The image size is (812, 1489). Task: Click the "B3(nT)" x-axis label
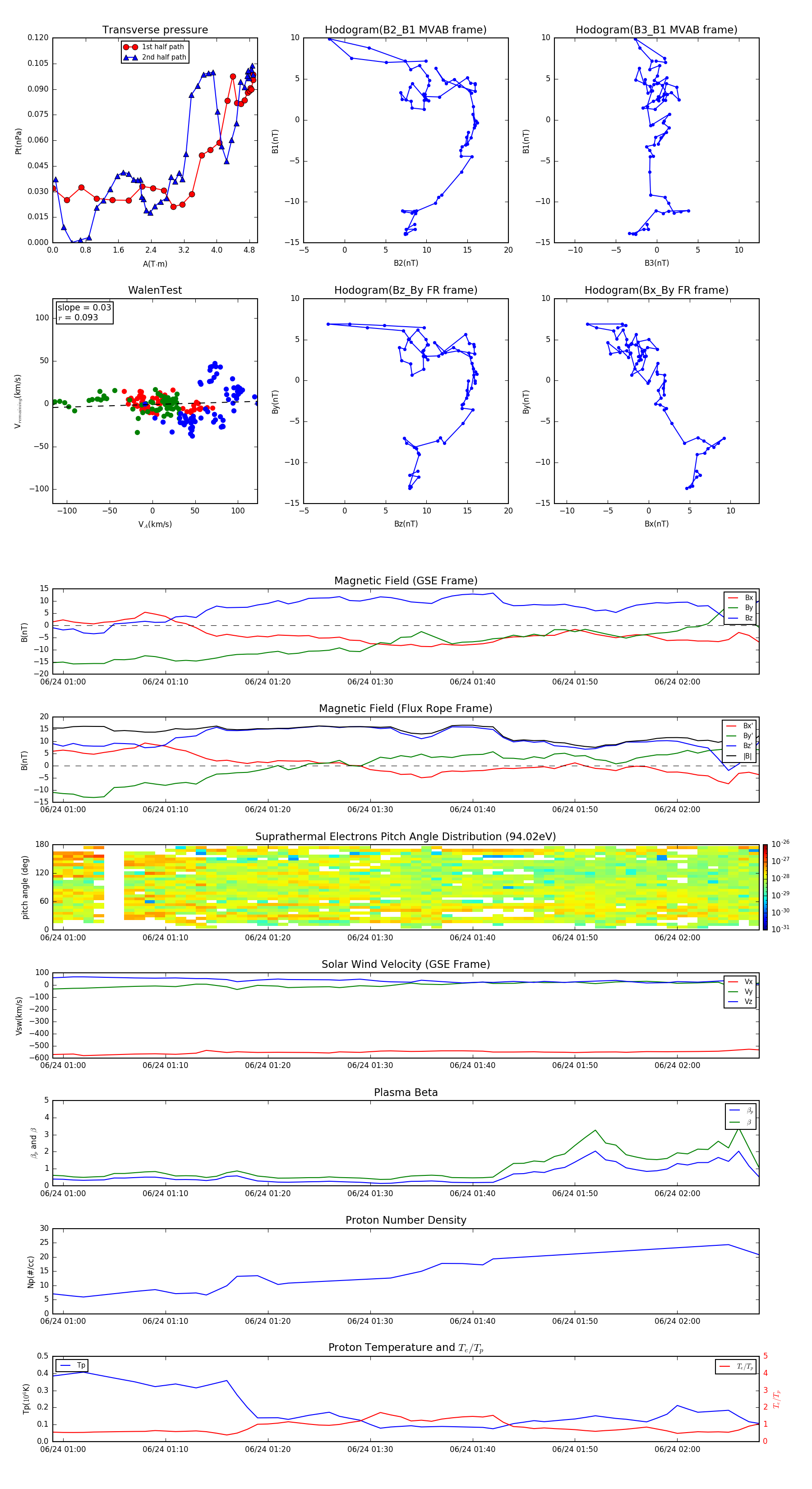(x=656, y=264)
